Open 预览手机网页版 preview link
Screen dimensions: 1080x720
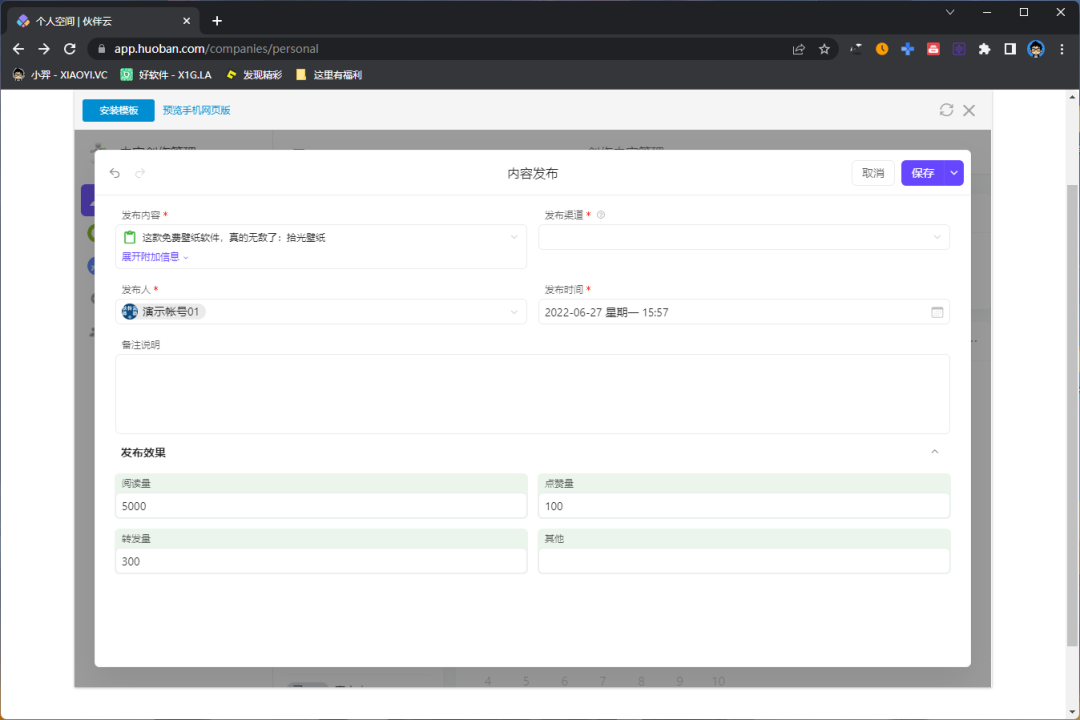tap(197, 110)
